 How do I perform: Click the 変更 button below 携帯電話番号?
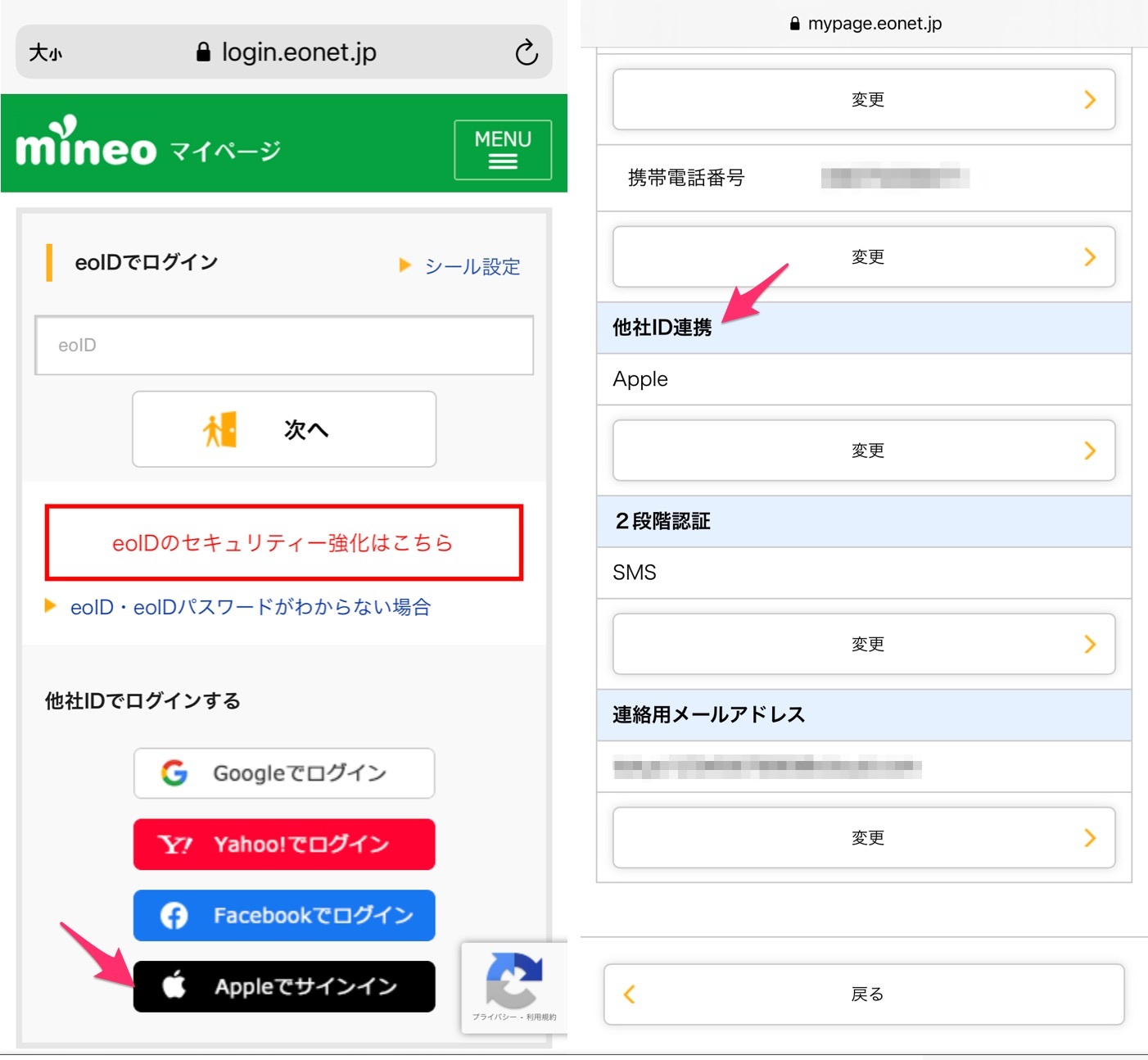(864, 256)
